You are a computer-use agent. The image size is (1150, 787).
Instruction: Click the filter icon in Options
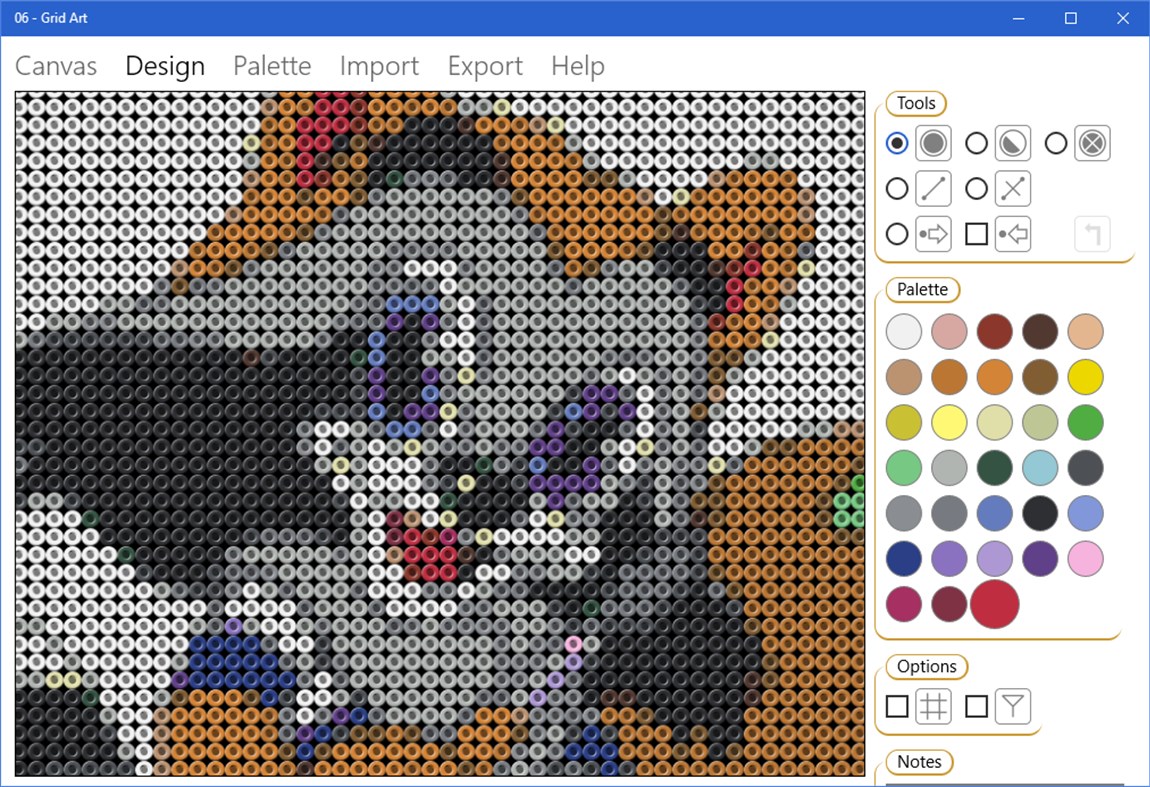pyautogui.click(x=1012, y=706)
